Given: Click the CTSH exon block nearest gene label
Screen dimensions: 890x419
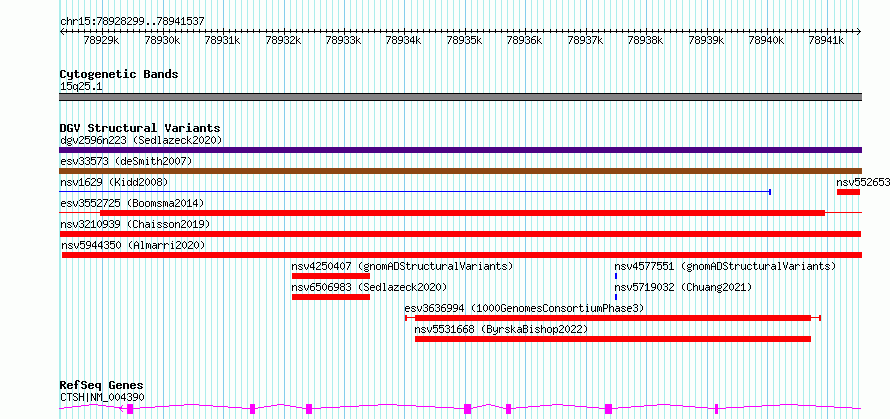Looking at the screenshot, I should (130, 408).
